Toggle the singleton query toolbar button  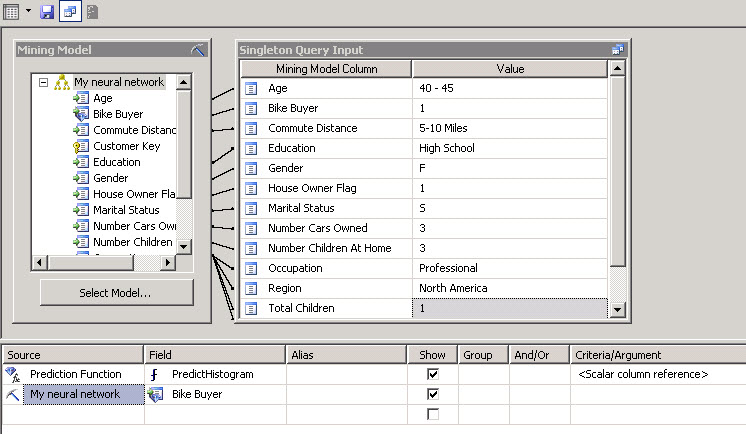70,12
